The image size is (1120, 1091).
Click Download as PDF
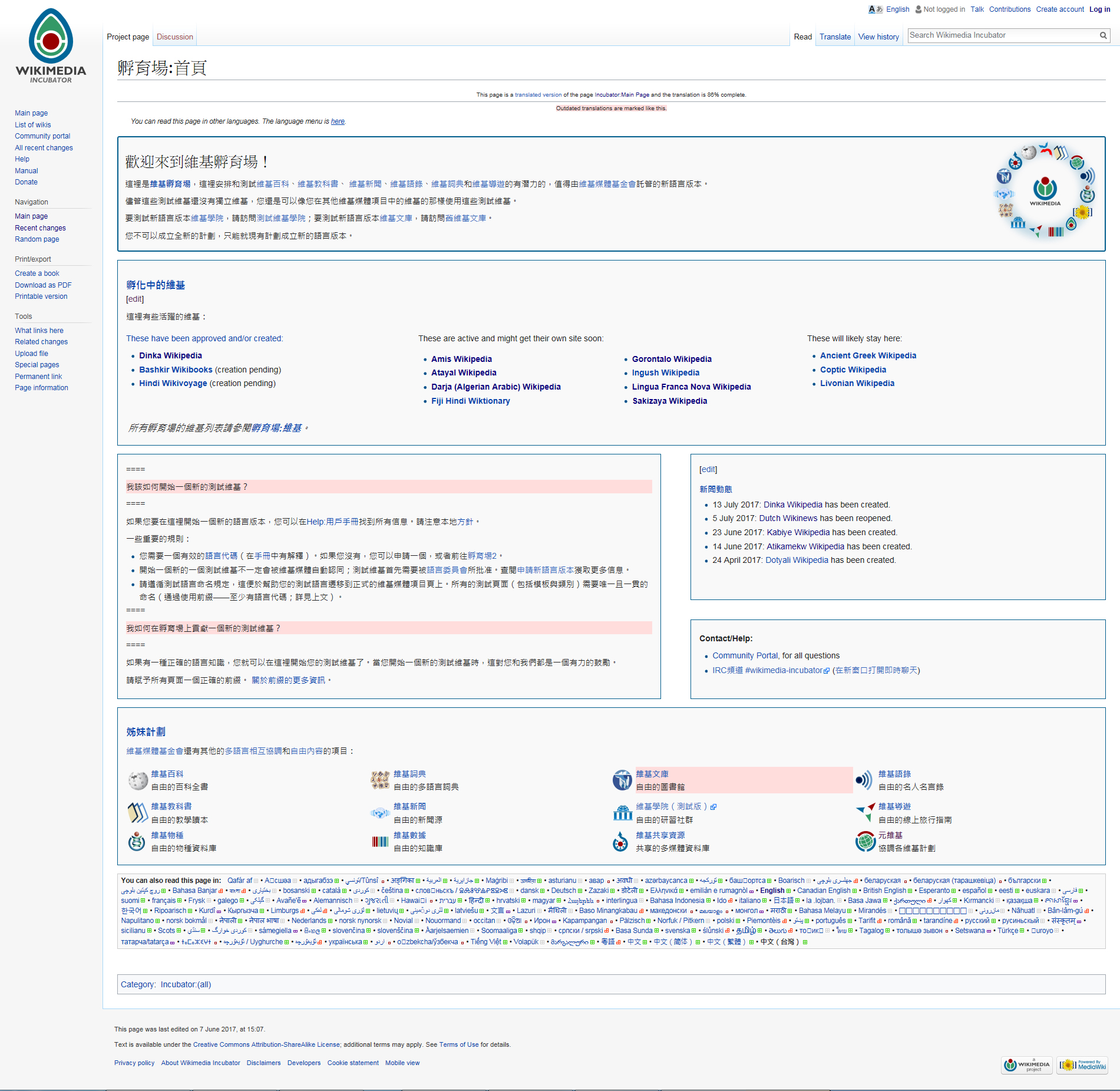(43, 285)
